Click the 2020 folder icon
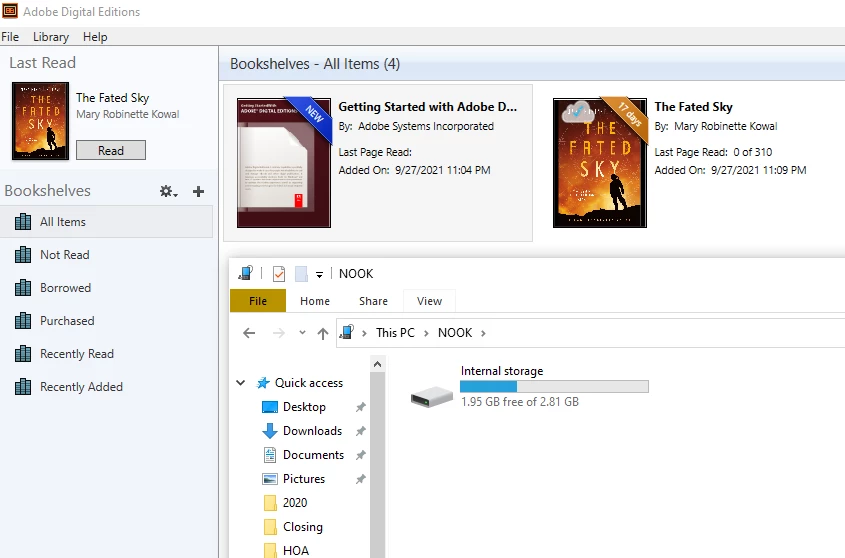Viewport: 845px width, 558px height. [x=270, y=503]
